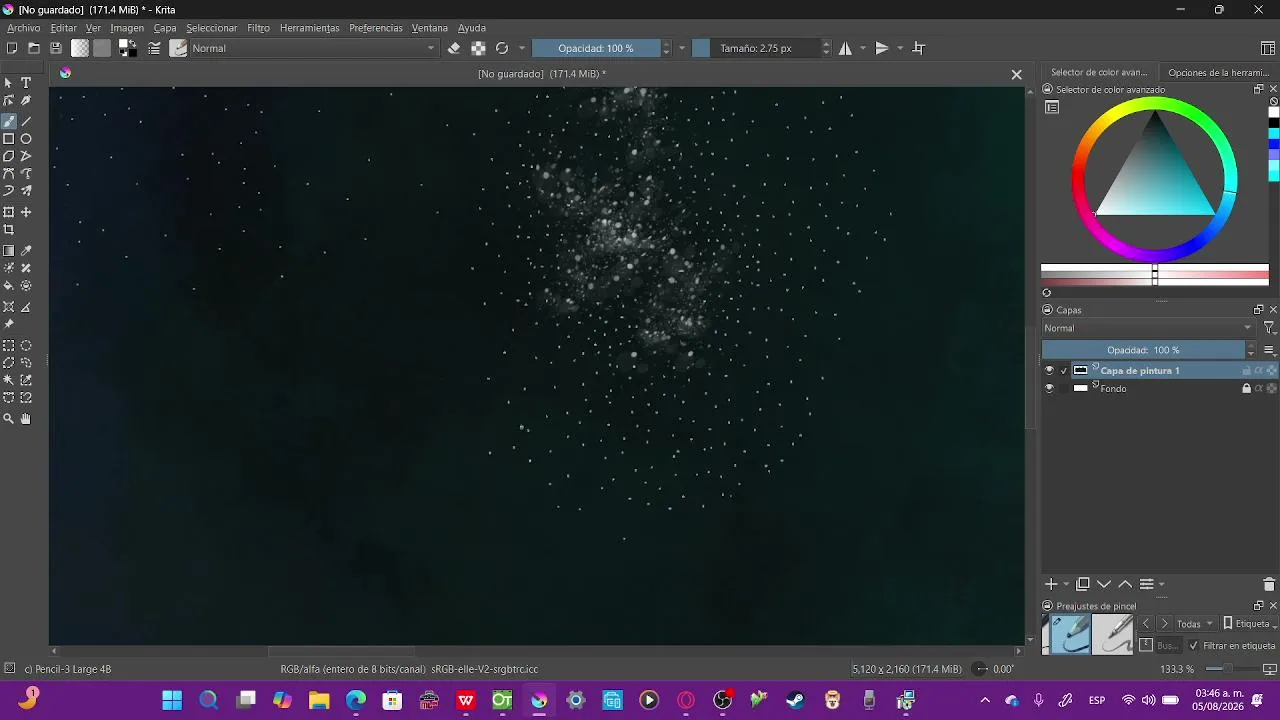1280x720 pixels.
Task: Adjust the brush Opacidad slider in toolbar
Action: pyautogui.click(x=596, y=48)
